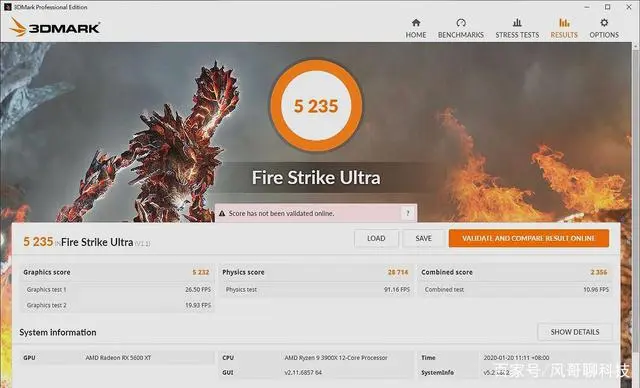
Task: Switch to the BENCHMARKS tab label
Action: [461, 35]
